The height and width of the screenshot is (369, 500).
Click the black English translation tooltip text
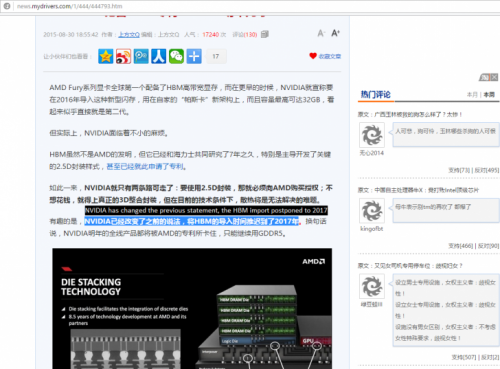(206, 210)
